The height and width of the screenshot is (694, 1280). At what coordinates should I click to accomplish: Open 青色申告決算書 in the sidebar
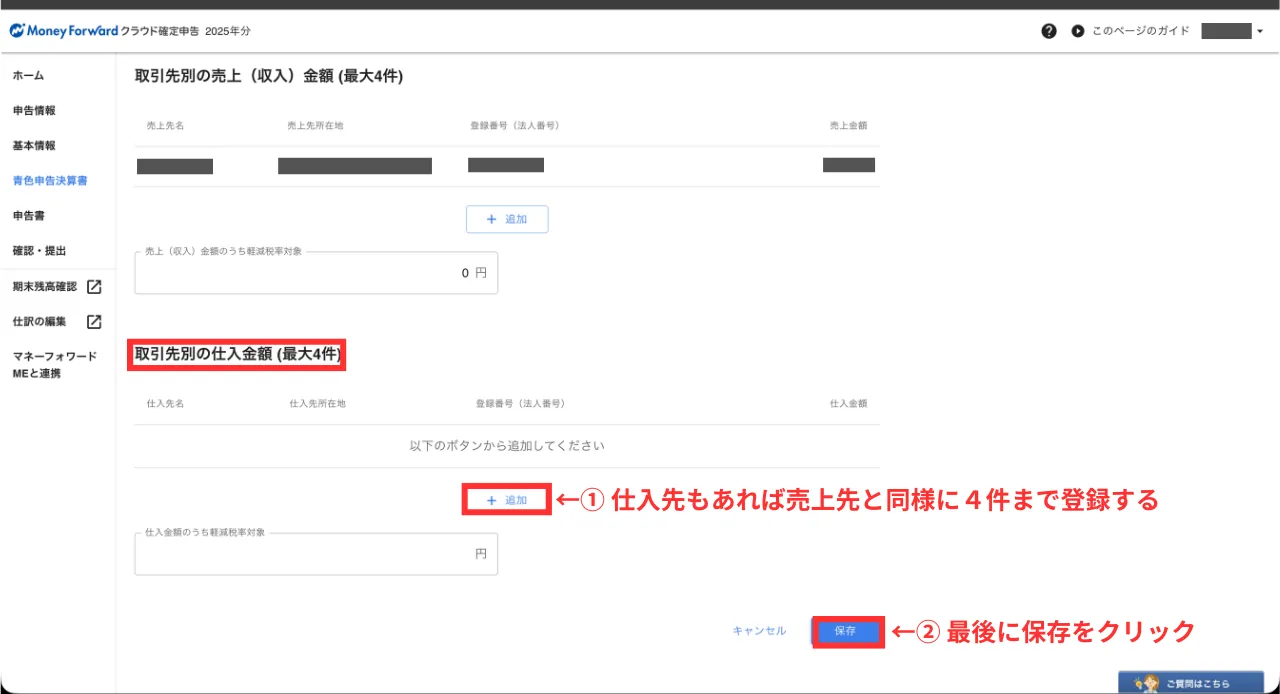click(50, 181)
